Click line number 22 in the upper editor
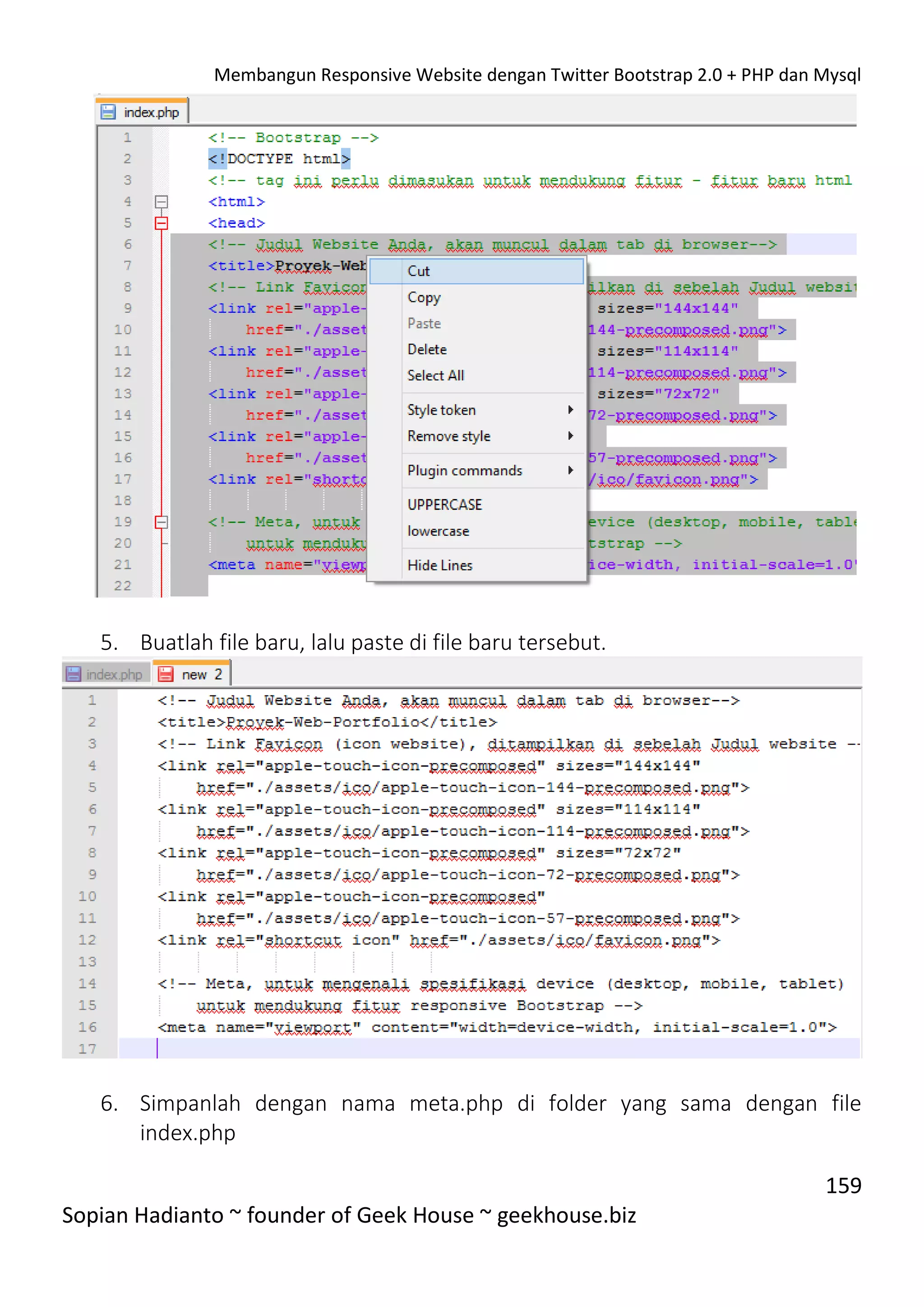Image resolution: width=924 pixels, height=1307 pixels. 123,586
